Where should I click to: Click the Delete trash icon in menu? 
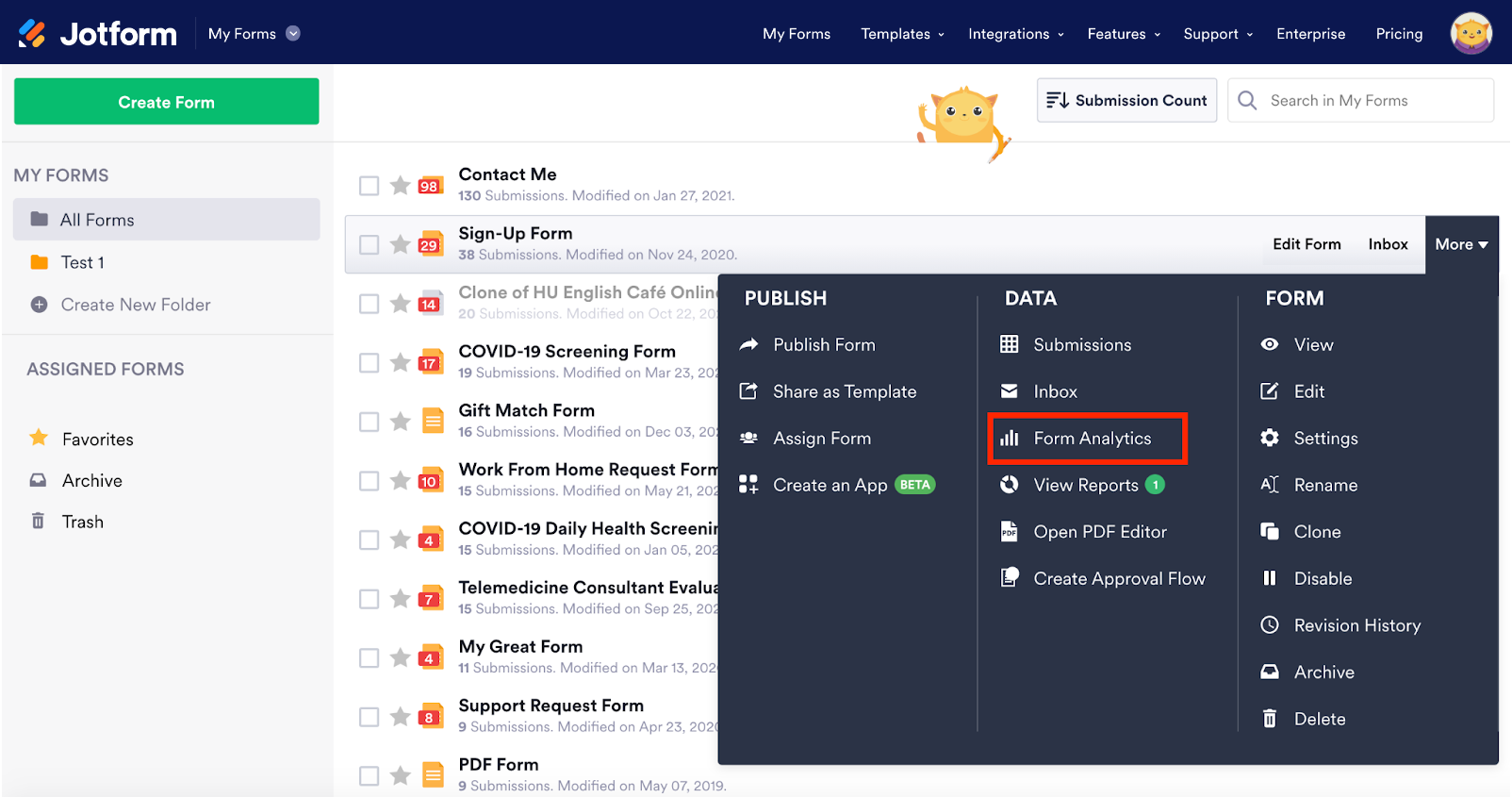[x=1270, y=719]
